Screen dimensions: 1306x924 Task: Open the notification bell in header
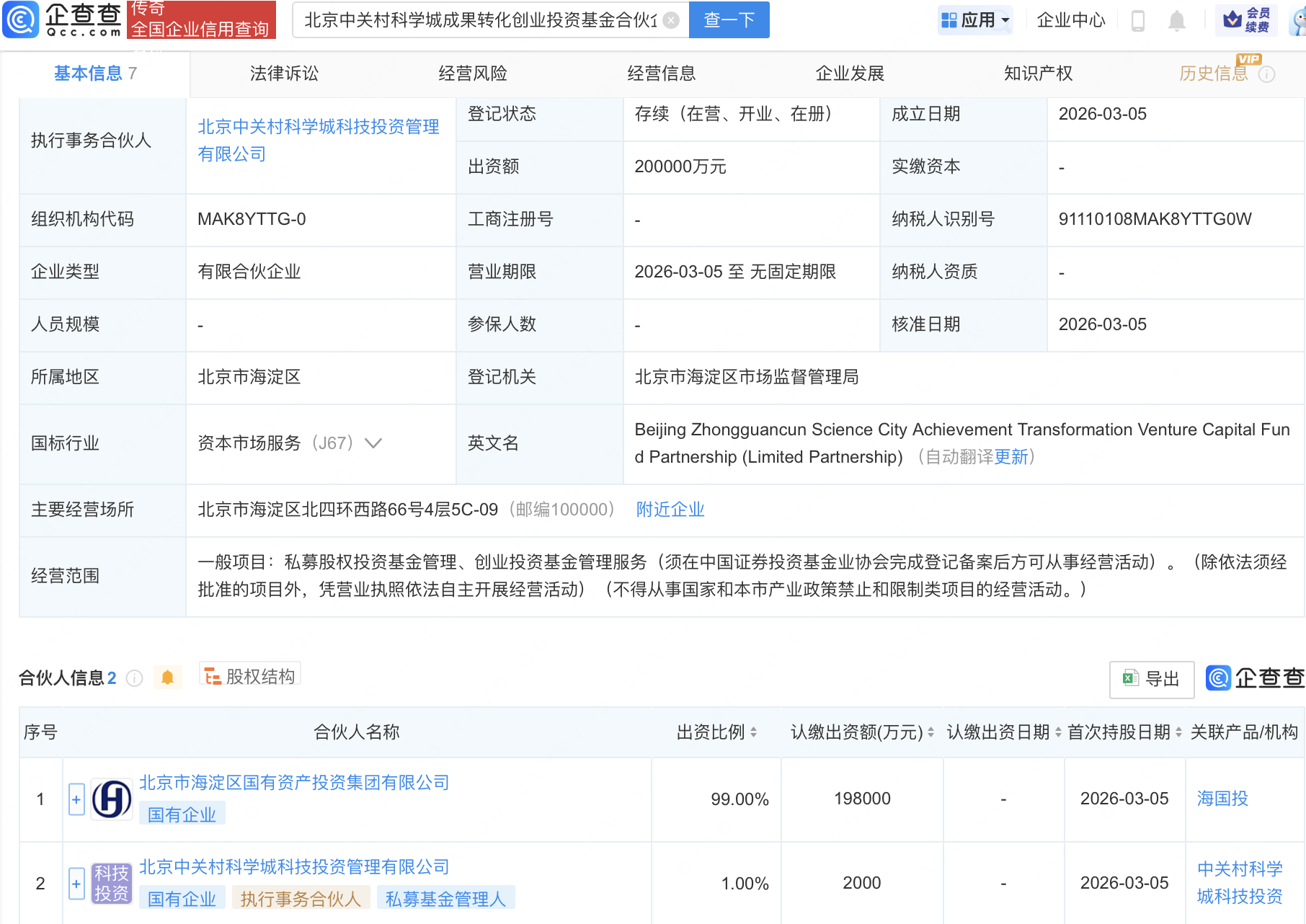coord(1176,20)
